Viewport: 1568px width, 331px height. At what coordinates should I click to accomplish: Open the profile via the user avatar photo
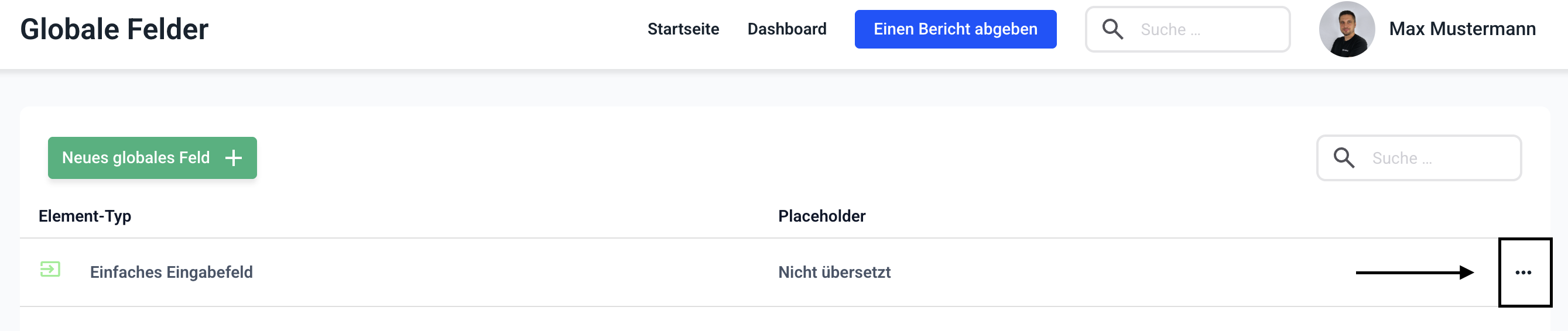tap(1347, 29)
